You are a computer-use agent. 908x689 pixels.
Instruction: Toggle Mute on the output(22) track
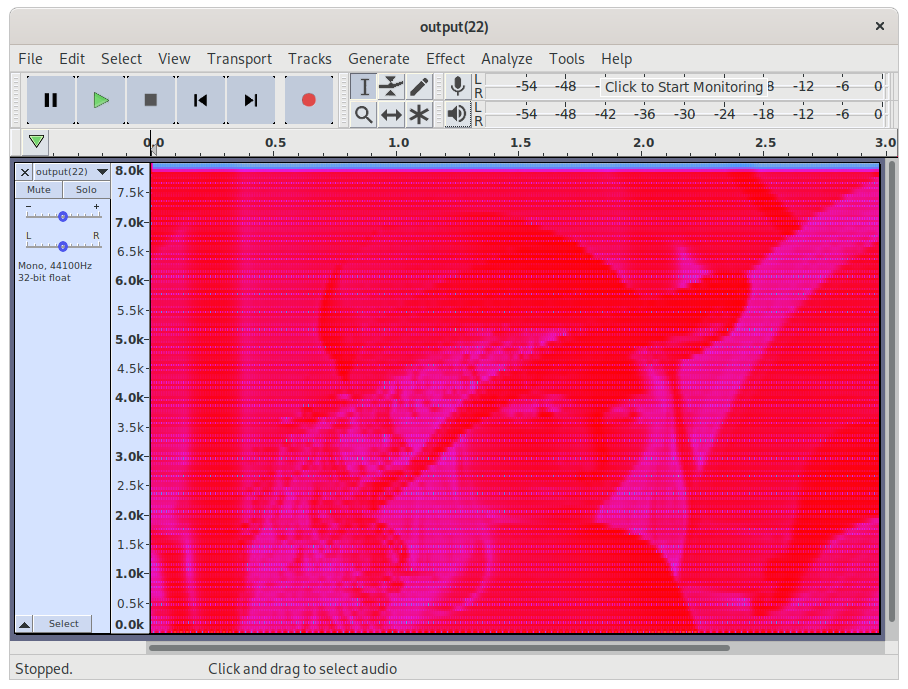39,190
